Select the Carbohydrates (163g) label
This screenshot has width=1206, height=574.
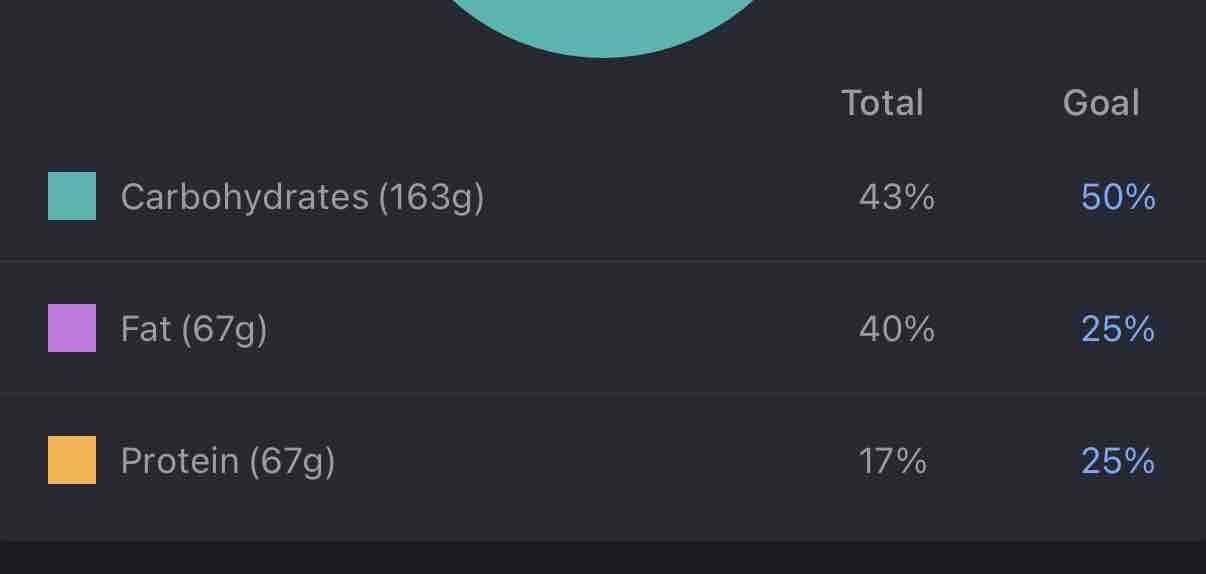point(302,198)
